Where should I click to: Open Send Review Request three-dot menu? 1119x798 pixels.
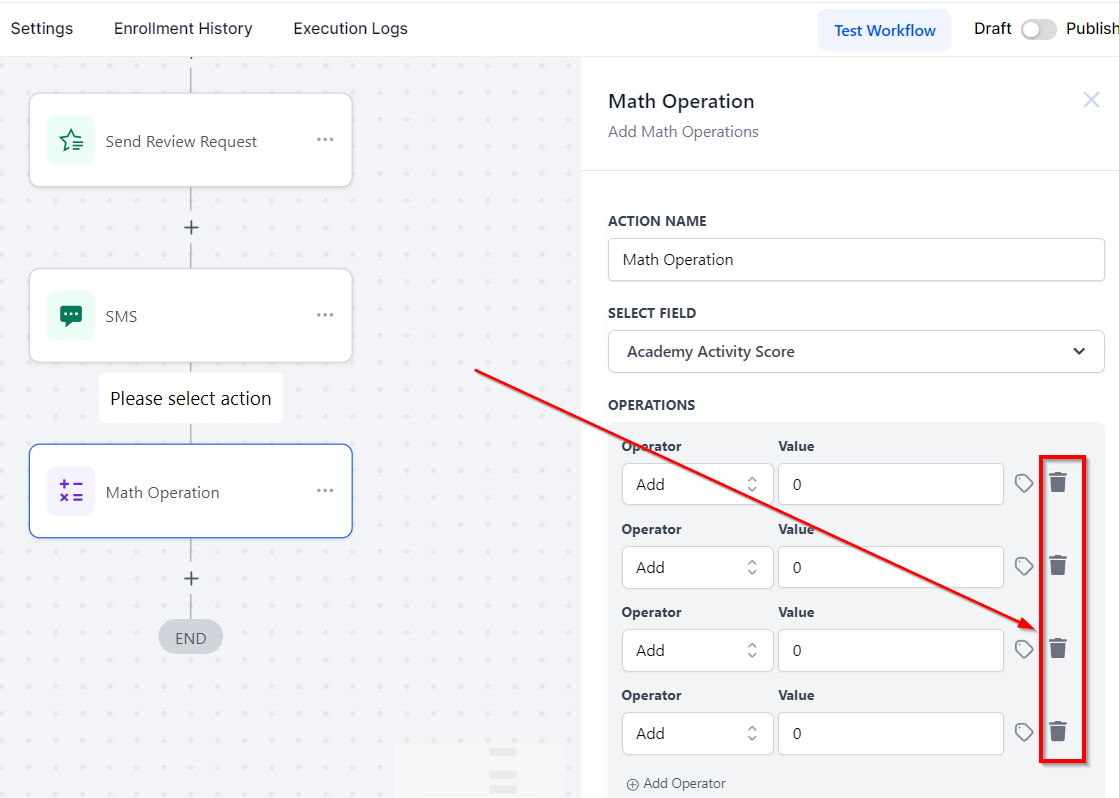325,139
